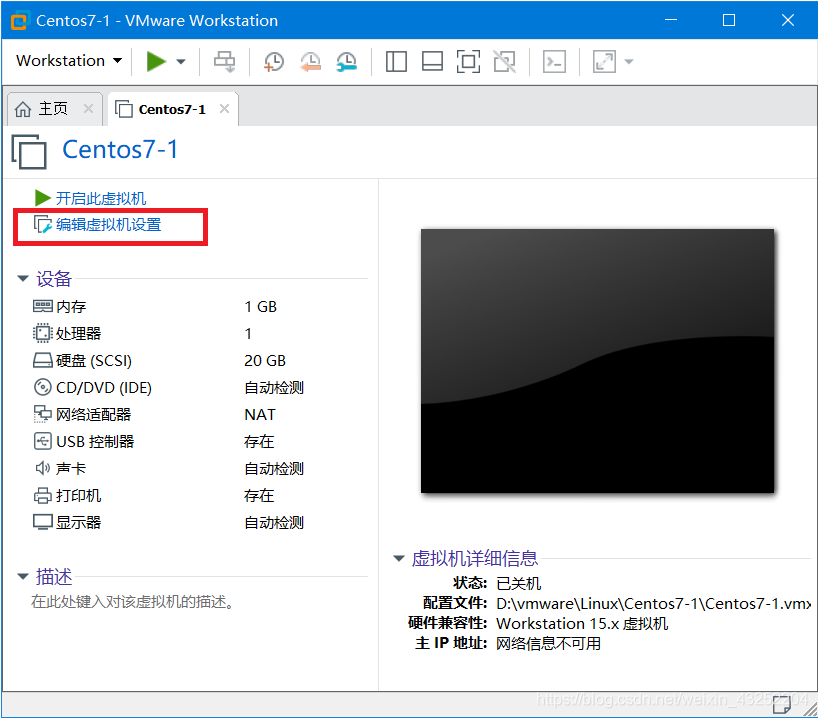
Task: Click the display monitor icon
Action: (42, 522)
